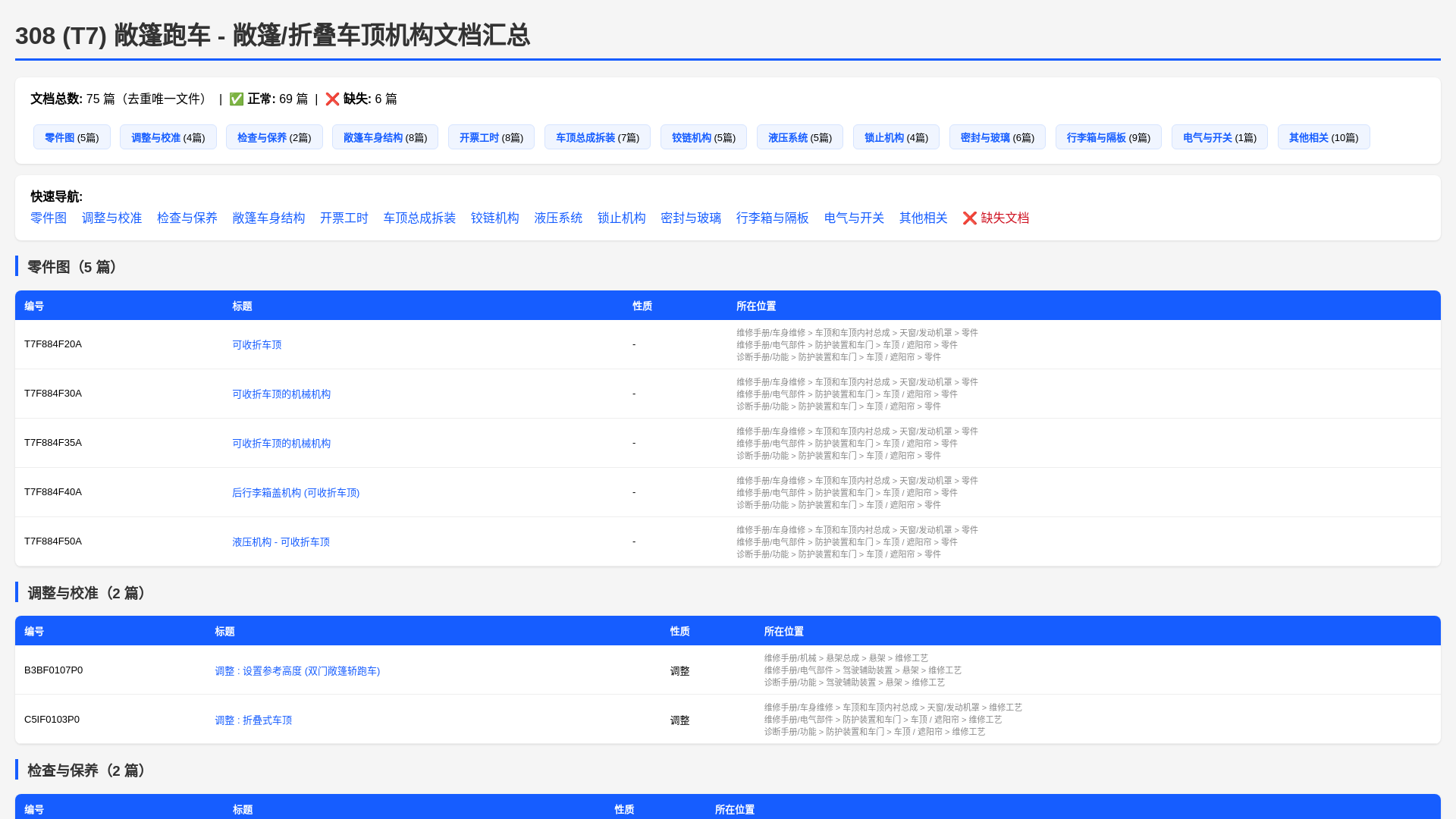The height and width of the screenshot is (819, 1456).
Task: Open 调整 : 设置参考高度 (双门敞篷轿跑车) link
Action: 297,671
